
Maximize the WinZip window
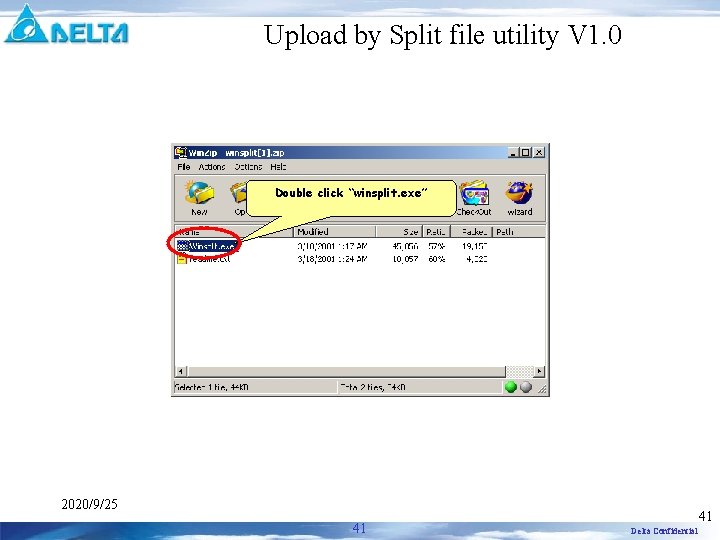click(526, 152)
